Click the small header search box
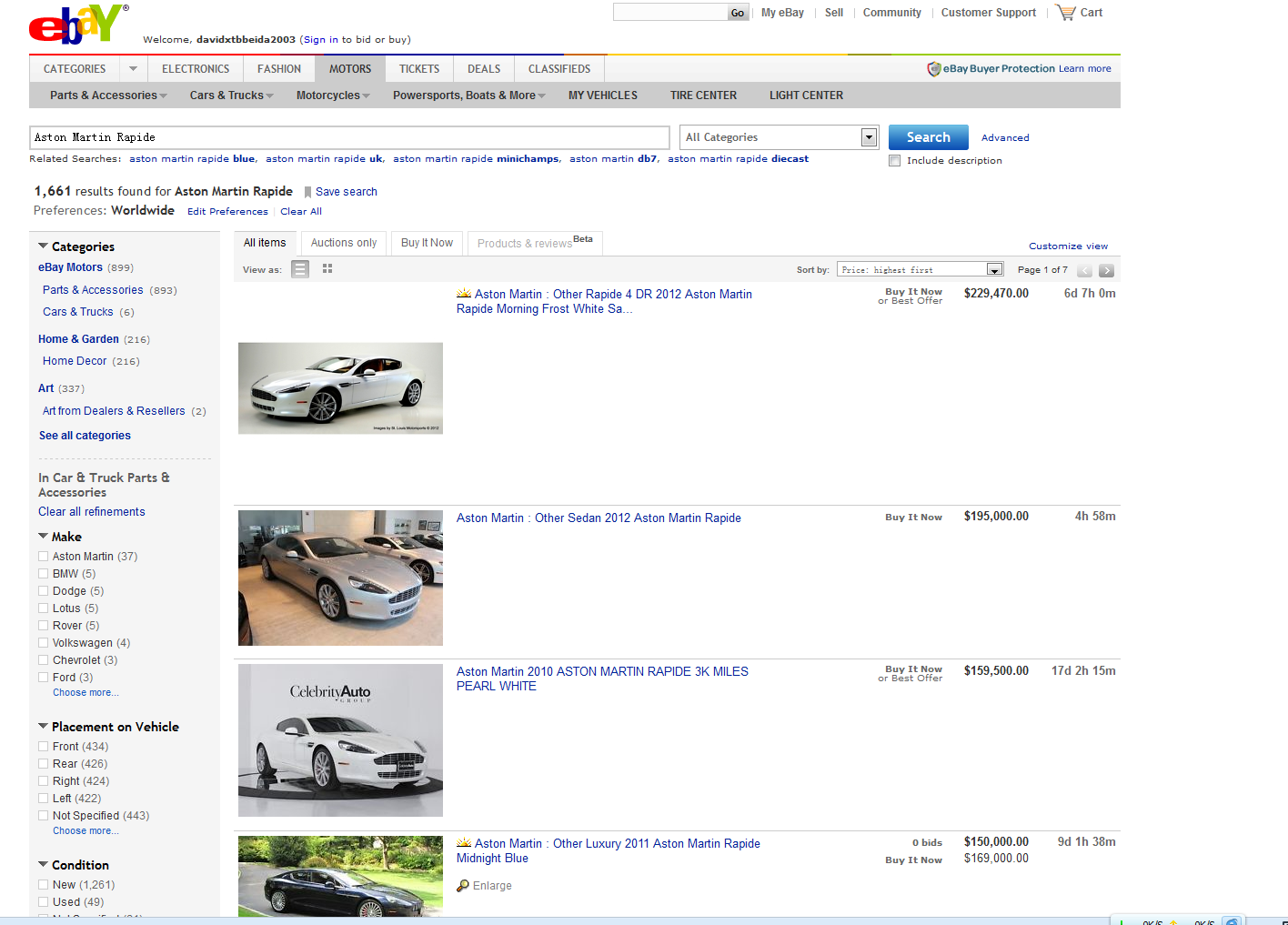Screen dimensions: 1288x925 pyautogui.click(x=670, y=13)
